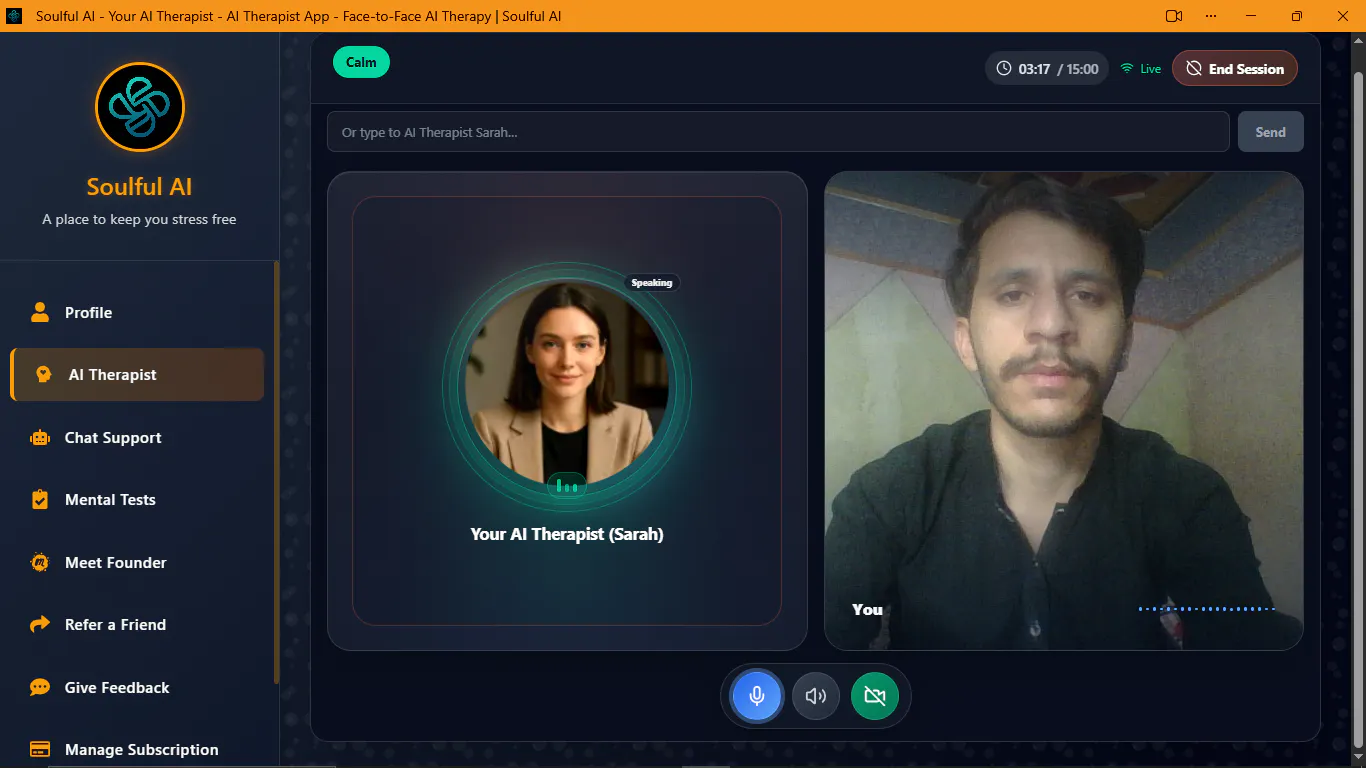Click the Refer a Friend arrow icon
1366x768 pixels.
40,624
